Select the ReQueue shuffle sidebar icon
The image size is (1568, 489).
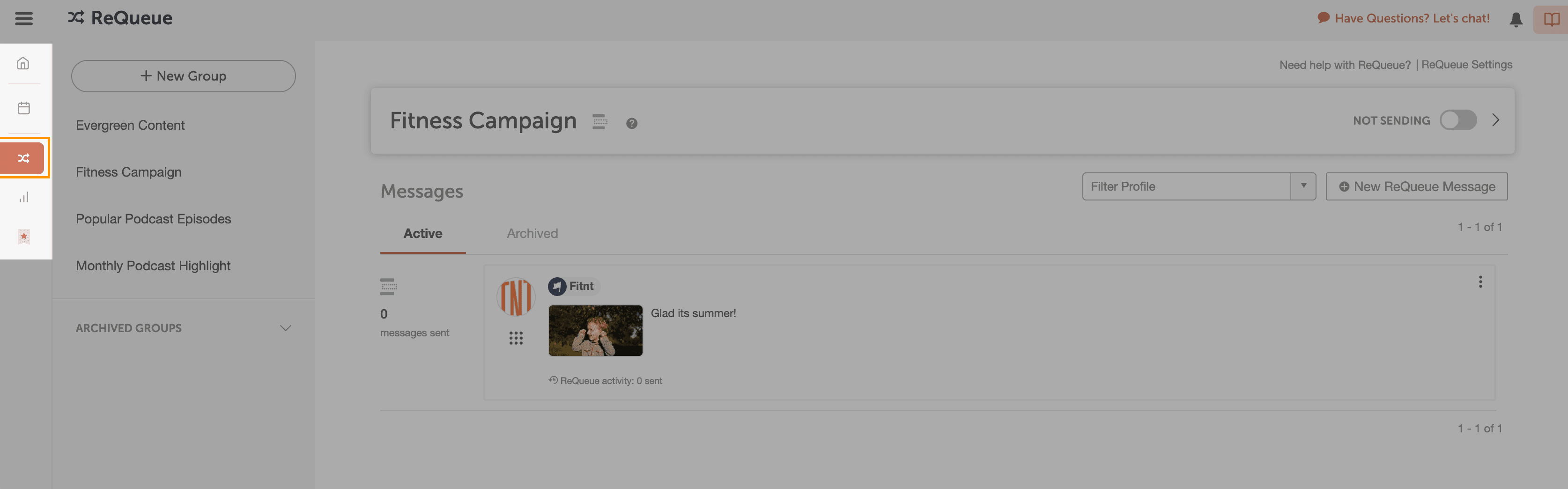tap(24, 158)
